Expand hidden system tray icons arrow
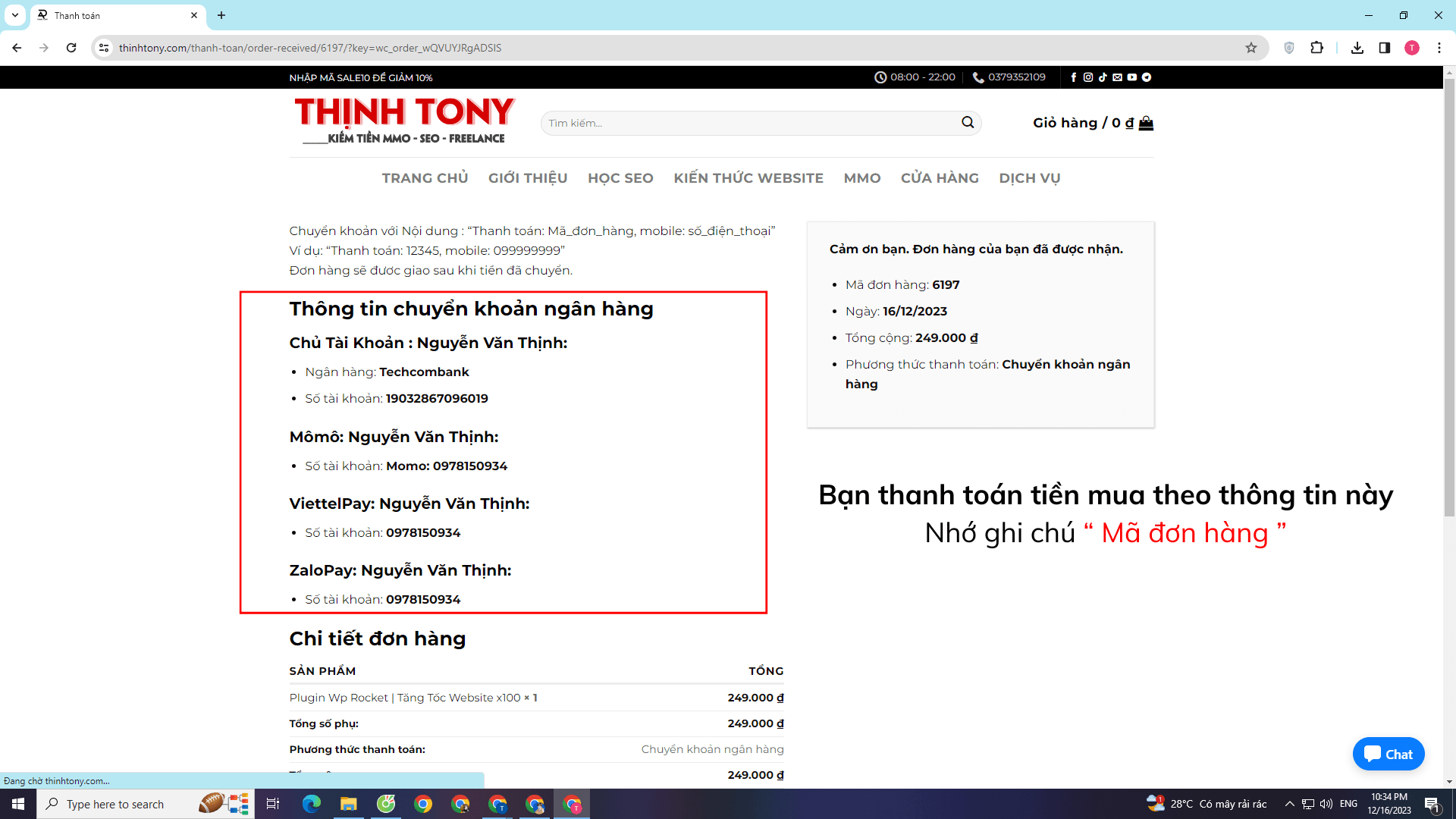This screenshot has width=1456, height=819. click(1289, 804)
